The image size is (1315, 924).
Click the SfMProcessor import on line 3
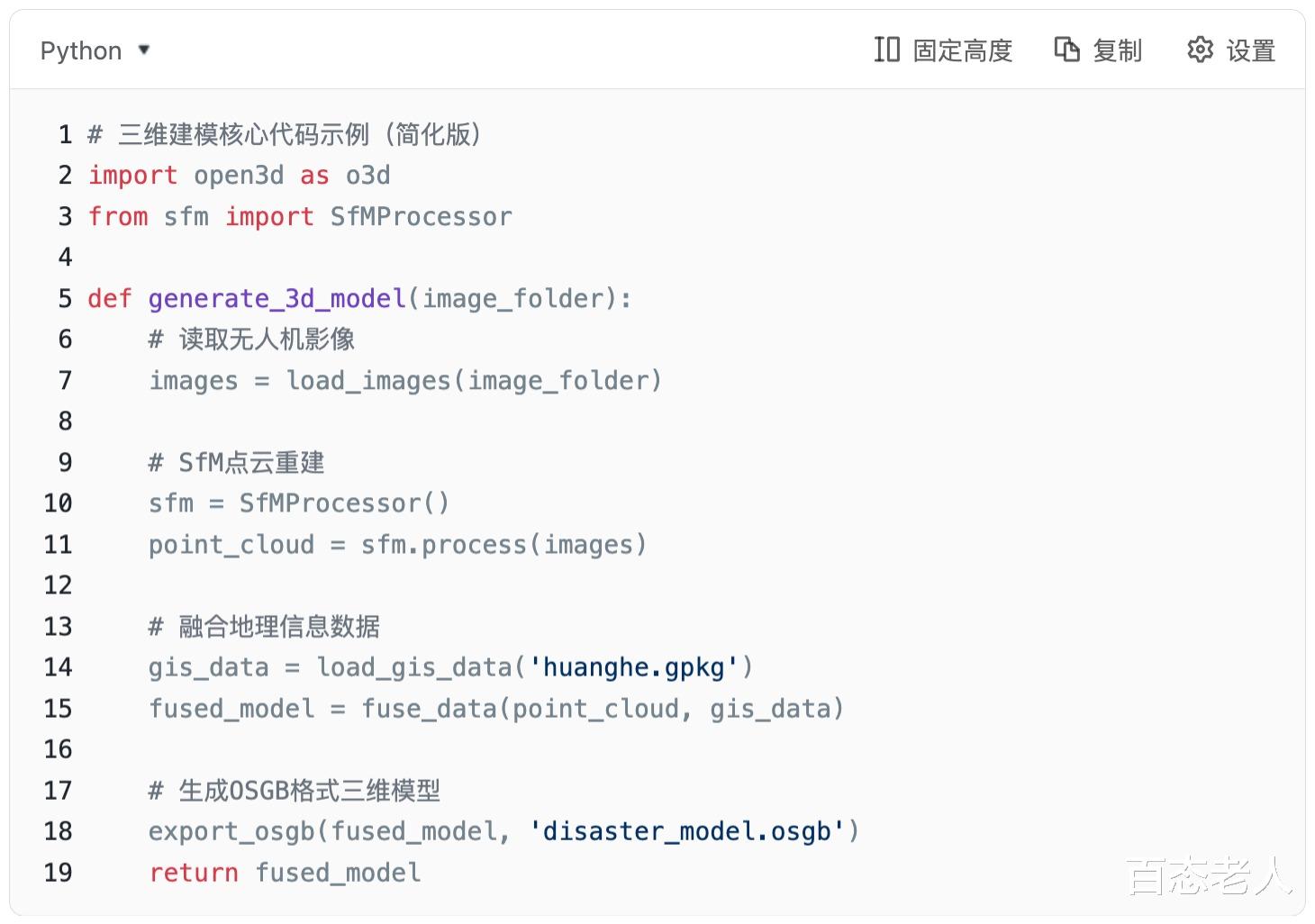[421, 217]
